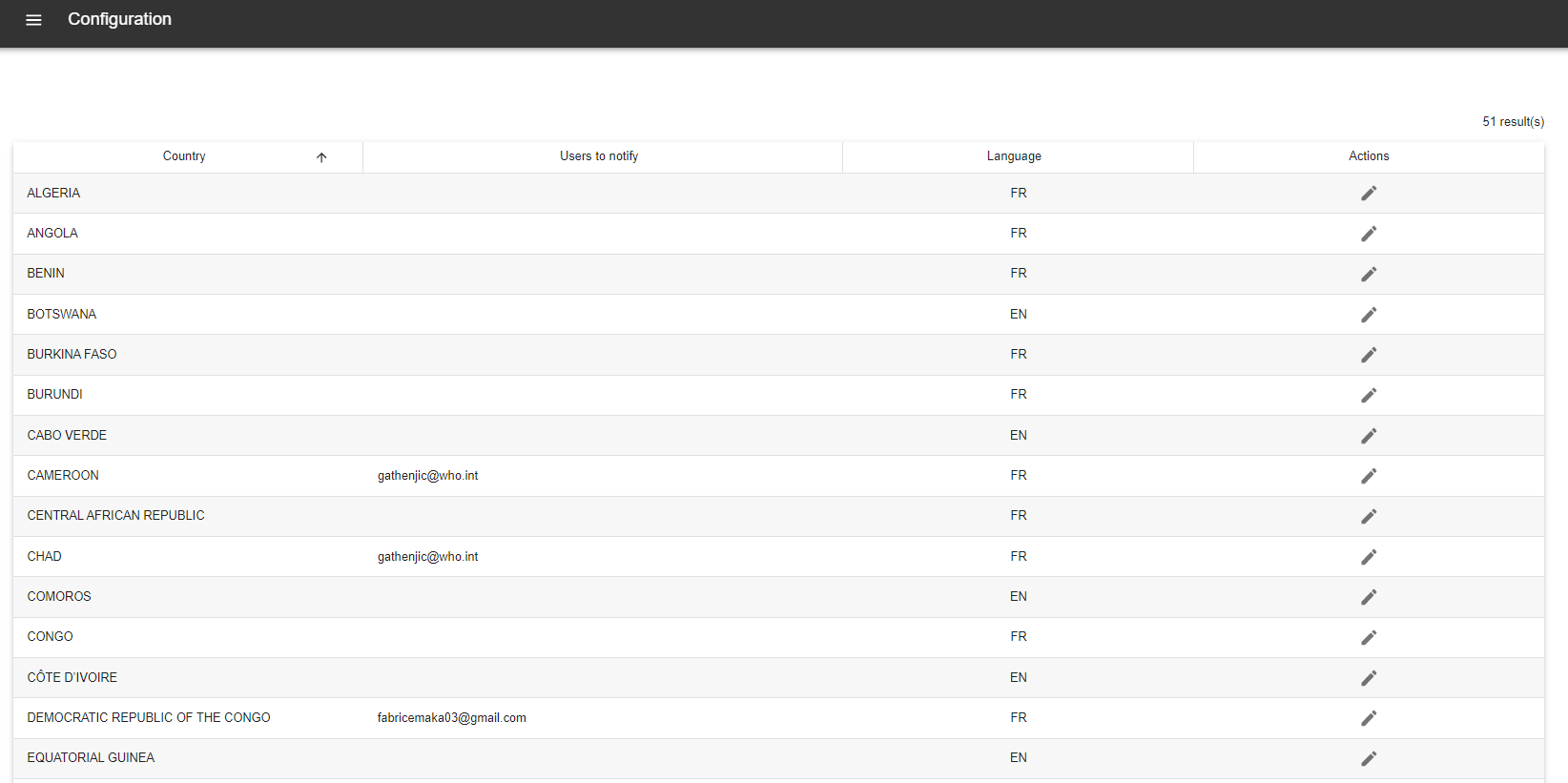The image size is (1568, 783).
Task: Open the hamburger navigation menu
Action: pyautogui.click(x=33, y=20)
